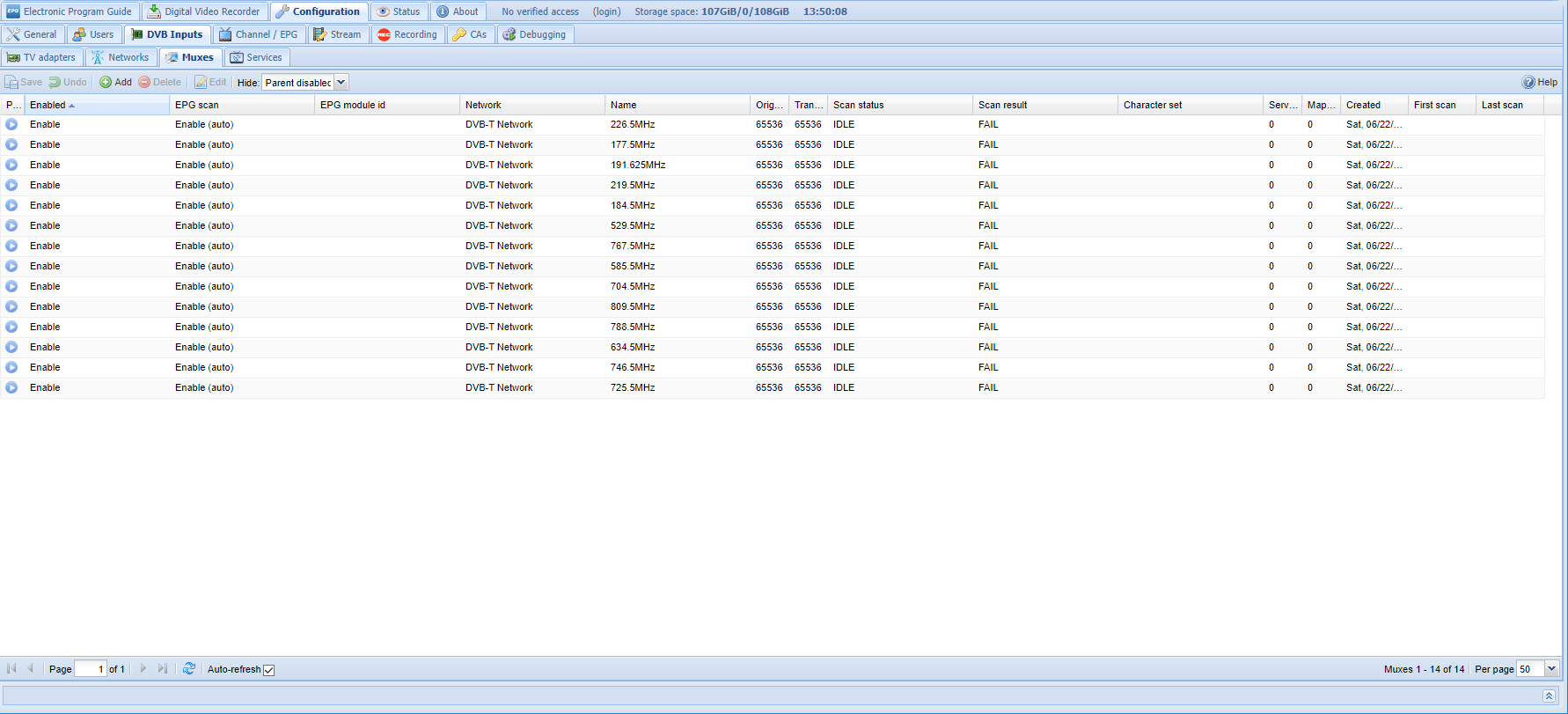Click the play icon for 725.5MHz mux

coord(11,387)
